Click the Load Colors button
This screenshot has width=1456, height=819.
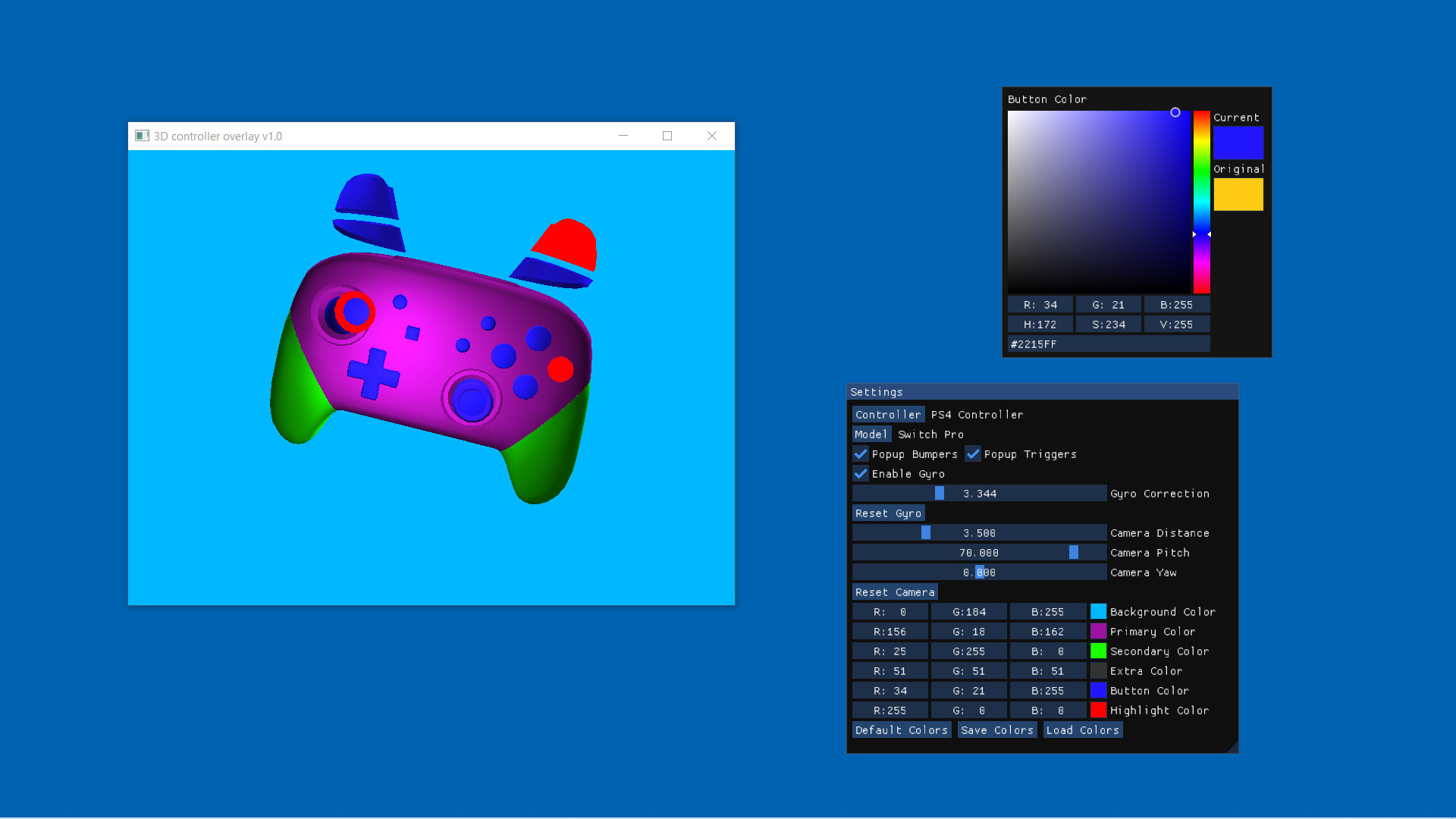tap(1083, 730)
